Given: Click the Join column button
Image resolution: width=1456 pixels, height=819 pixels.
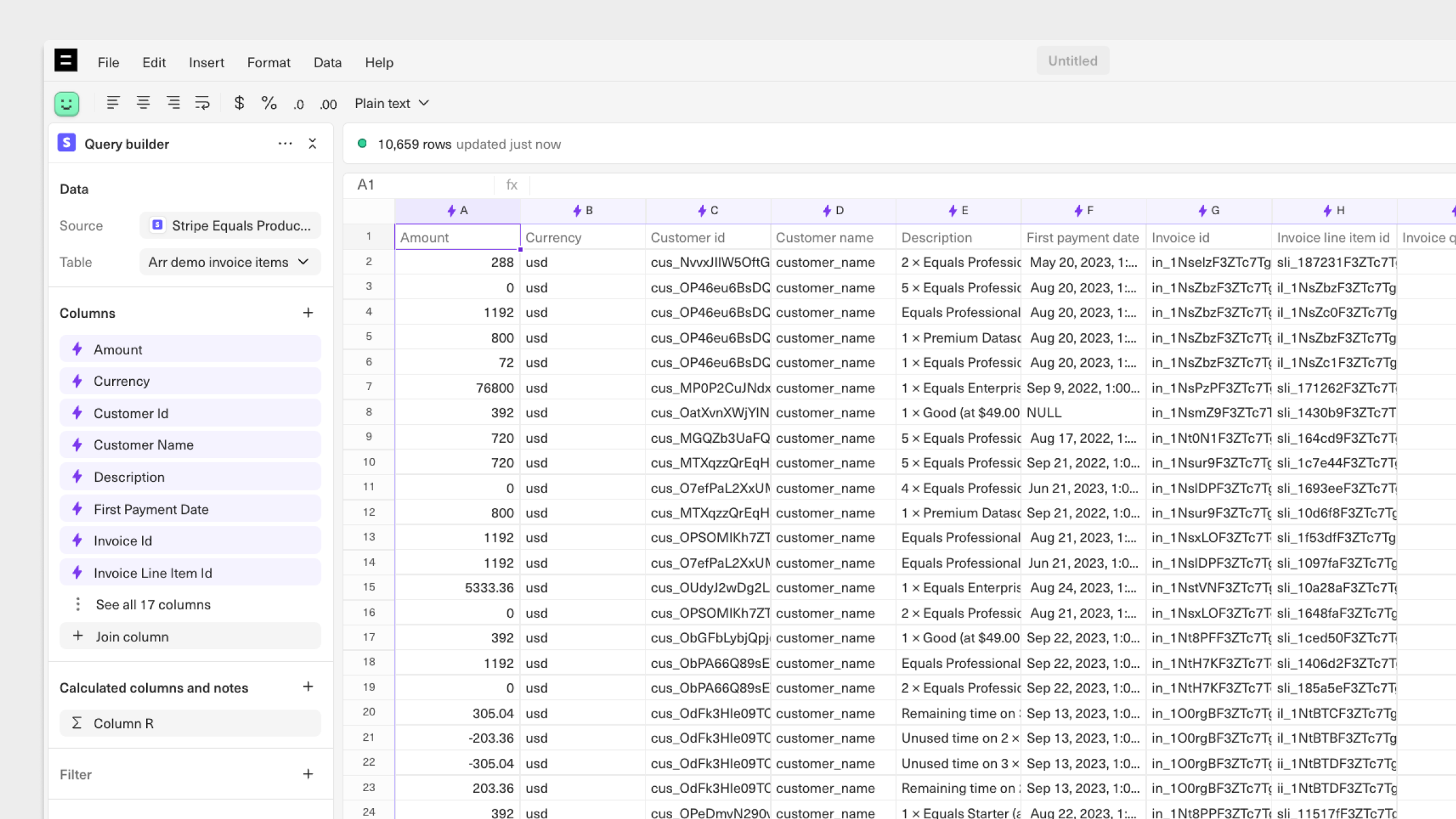Looking at the screenshot, I should [132, 636].
